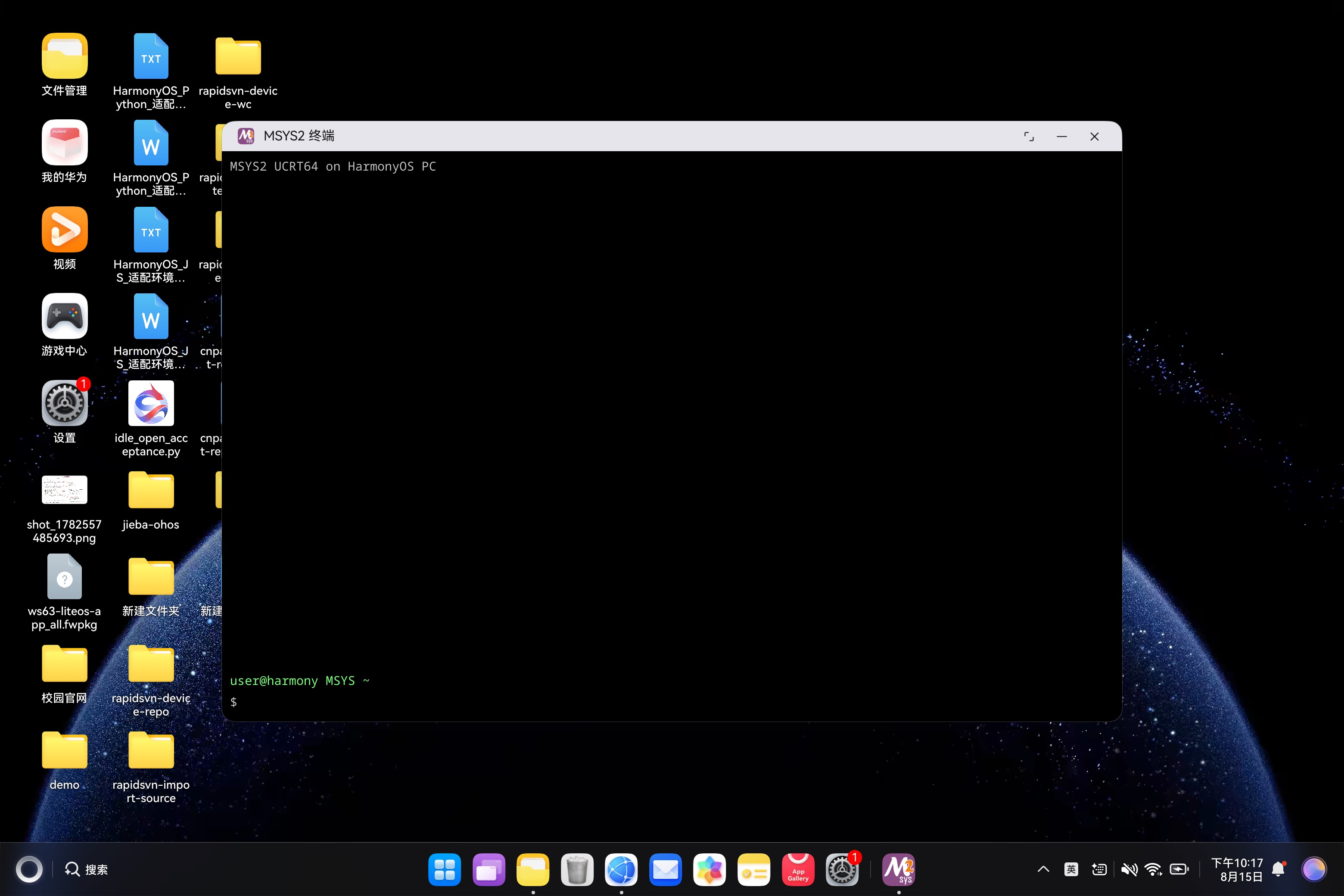Screen dimensions: 1344x896
Task: Select the HarmonyOS_Python TXT file icon
Action: coord(151,56)
